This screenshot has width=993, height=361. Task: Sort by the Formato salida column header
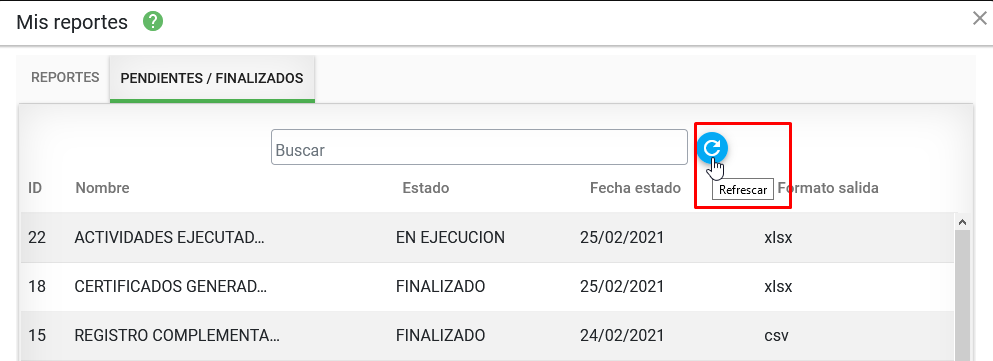click(828, 188)
